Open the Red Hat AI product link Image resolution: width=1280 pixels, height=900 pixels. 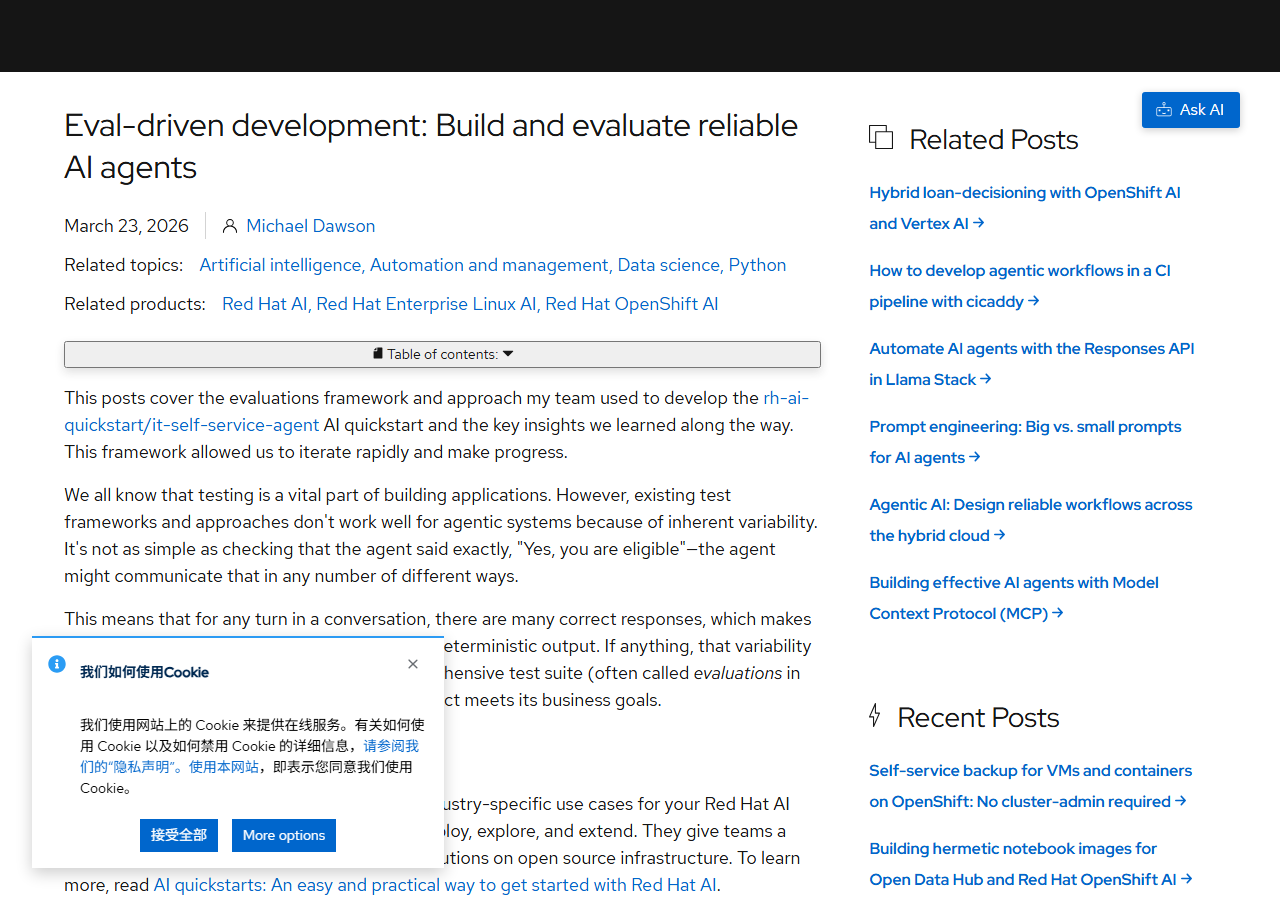[265, 304]
